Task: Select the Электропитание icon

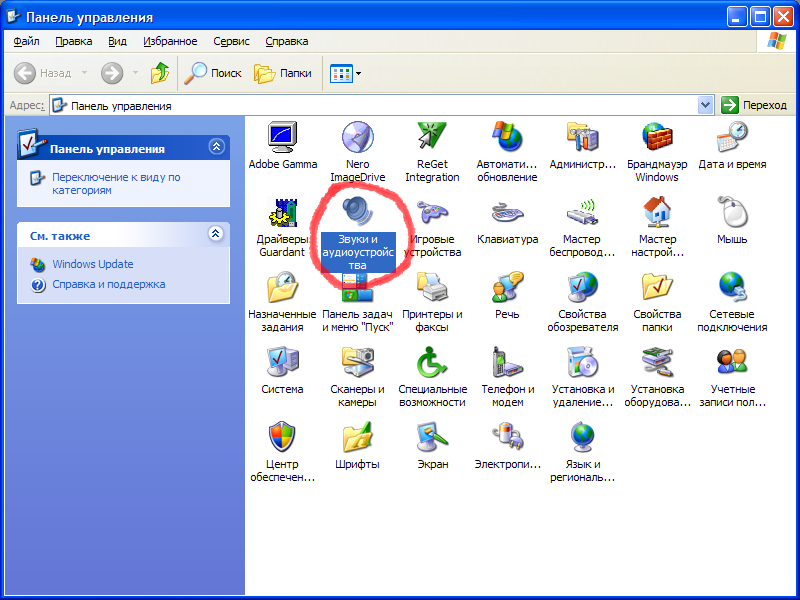Action: (507, 437)
